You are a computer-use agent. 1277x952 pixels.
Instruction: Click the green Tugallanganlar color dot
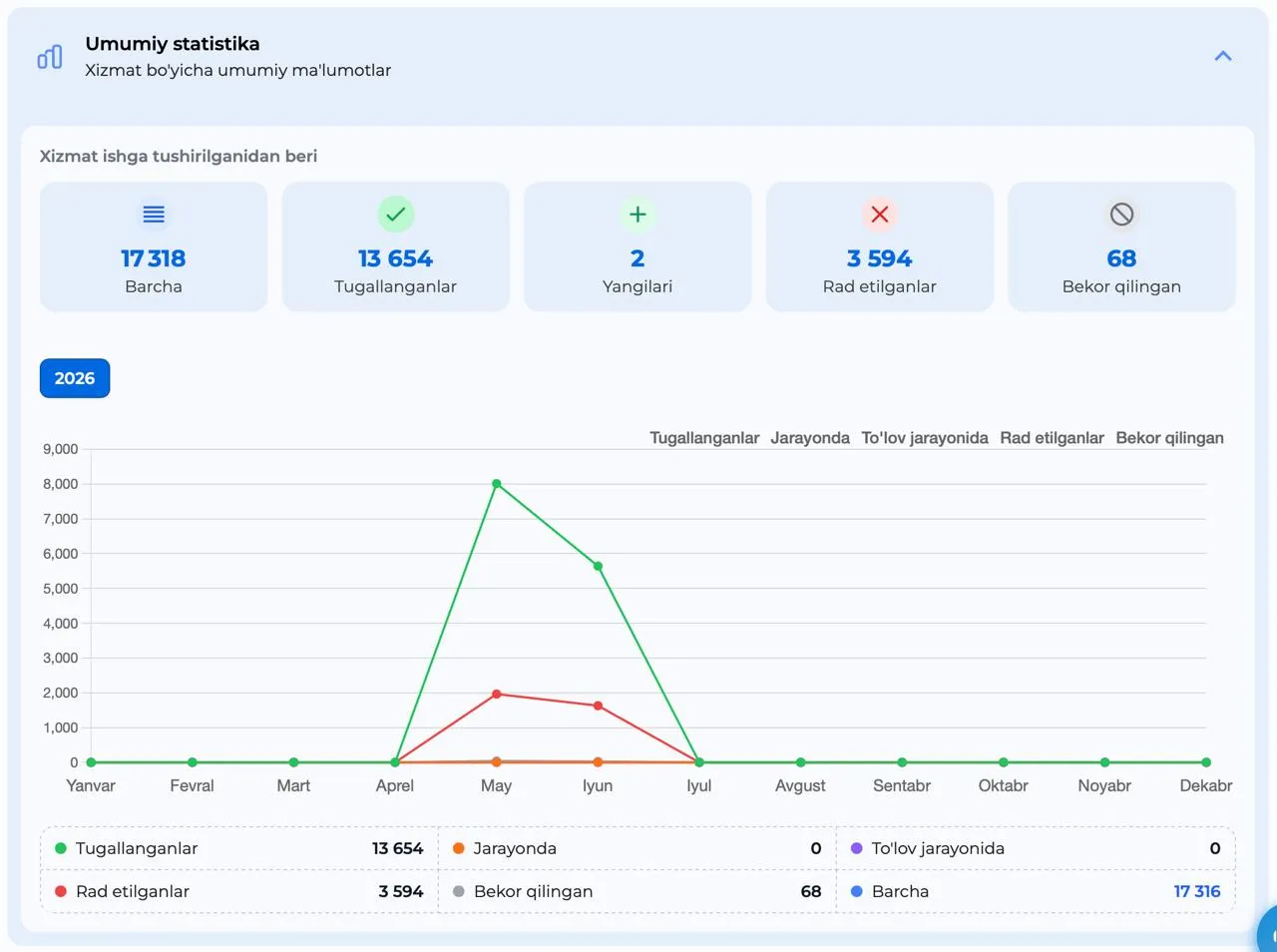(x=61, y=848)
